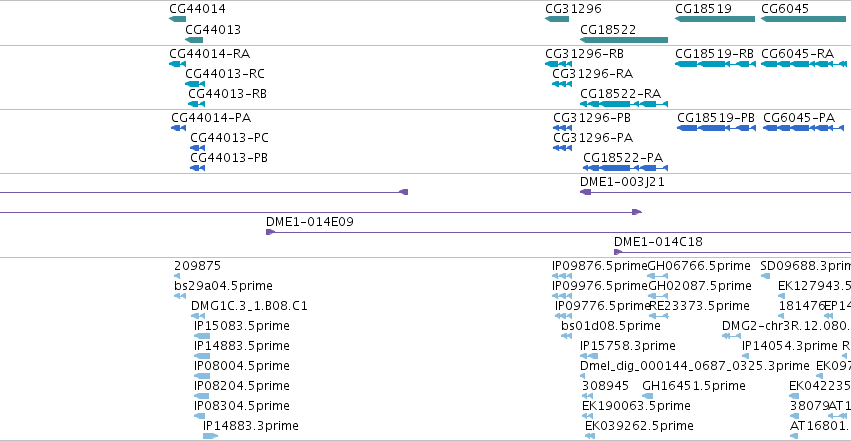The height and width of the screenshot is (441, 851).
Task: Select the CG44013-PB coding feature
Action: click(198, 168)
